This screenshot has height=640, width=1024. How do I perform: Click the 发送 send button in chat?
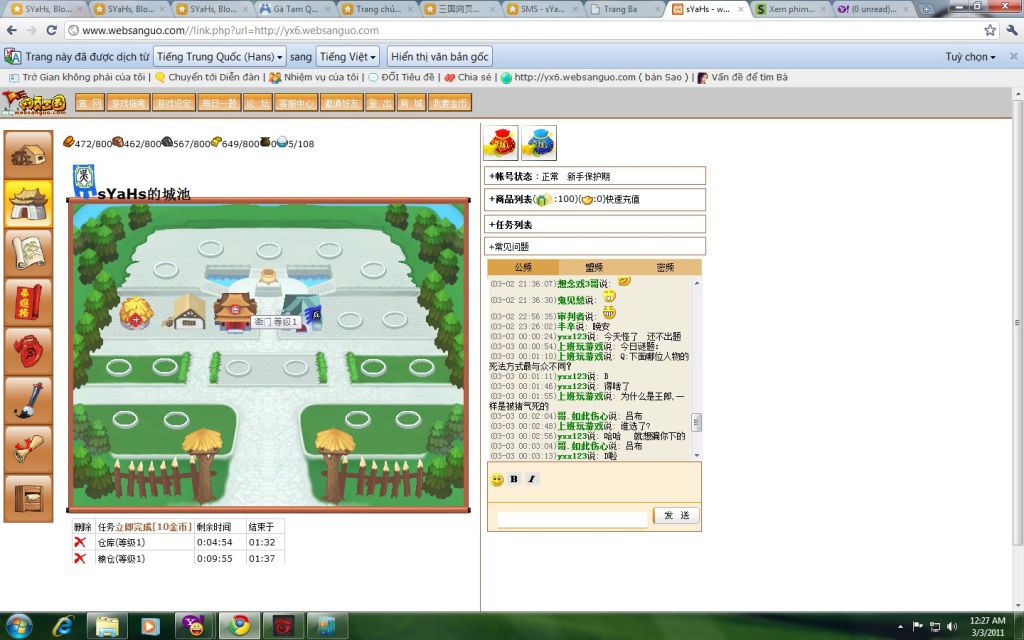[677, 515]
